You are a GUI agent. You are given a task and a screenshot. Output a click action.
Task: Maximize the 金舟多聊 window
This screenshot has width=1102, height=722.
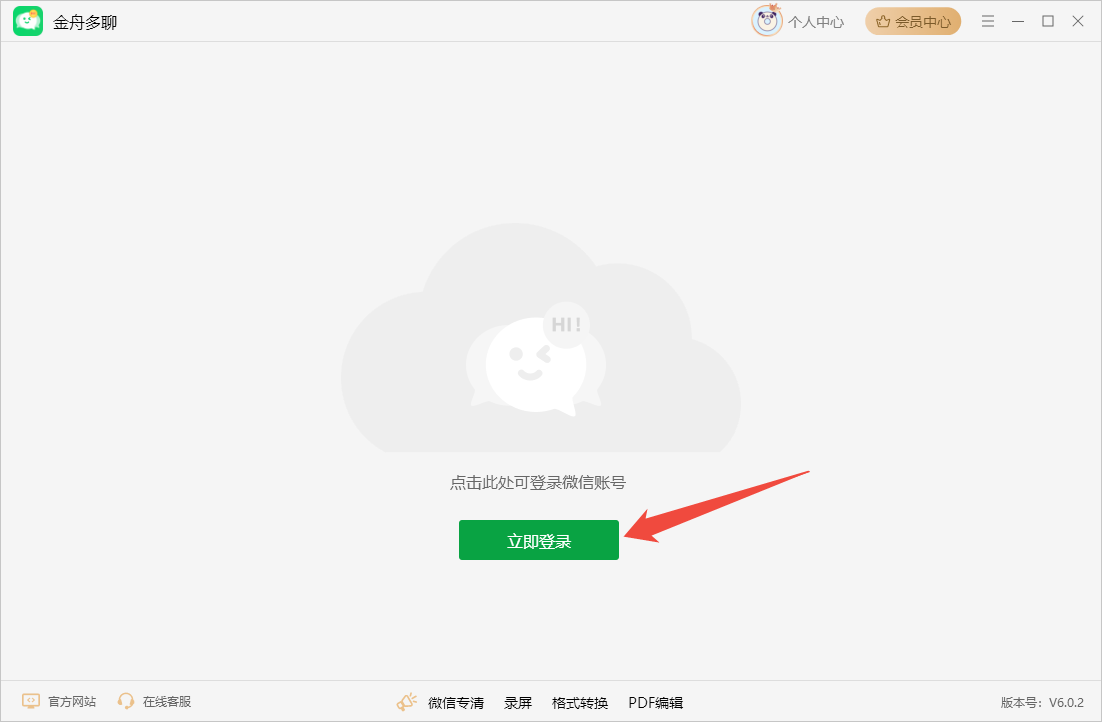pyautogui.click(x=1048, y=21)
